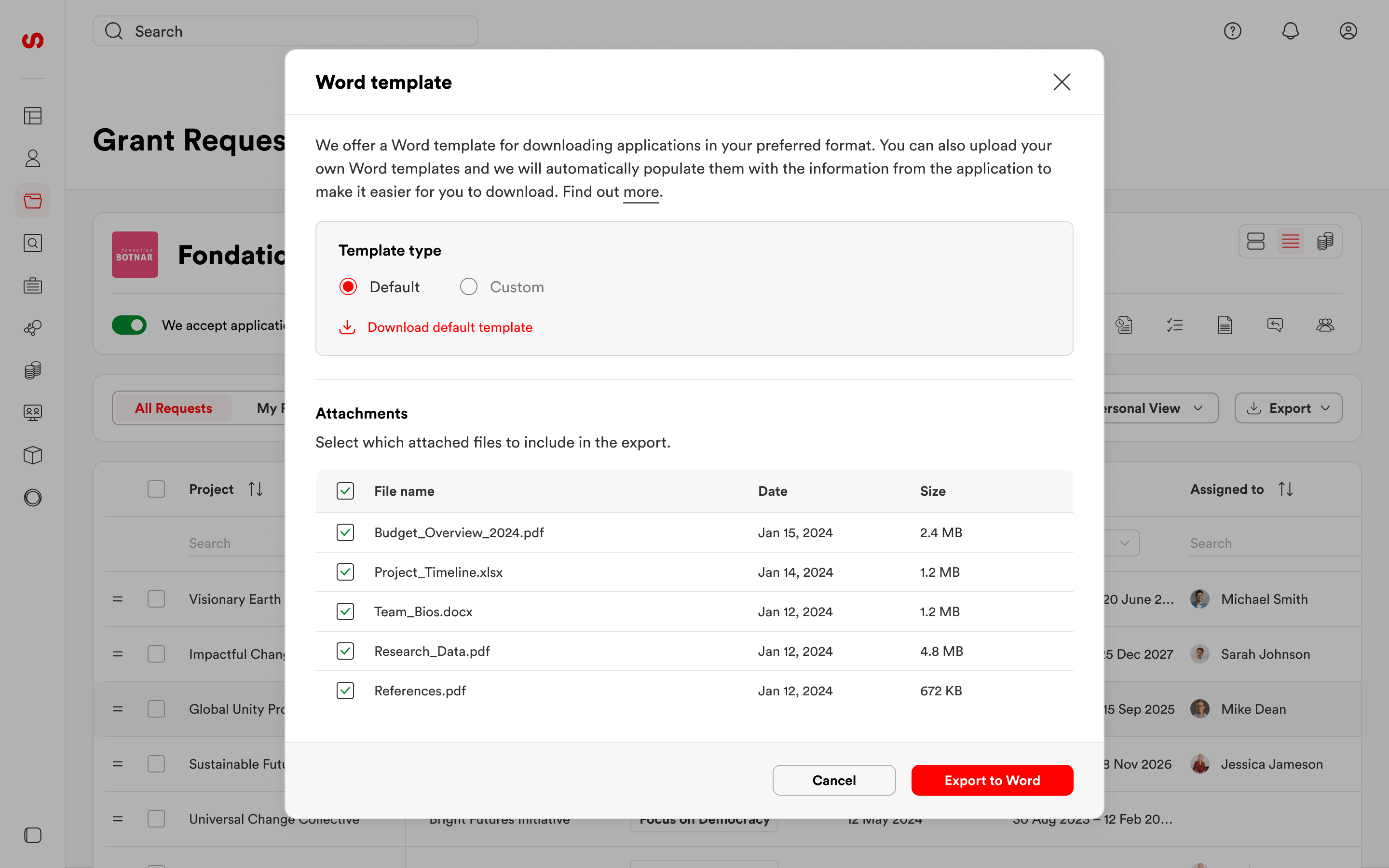Open the user account icon
The image size is (1389, 868).
pyautogui.click(x=1348, y=31)
